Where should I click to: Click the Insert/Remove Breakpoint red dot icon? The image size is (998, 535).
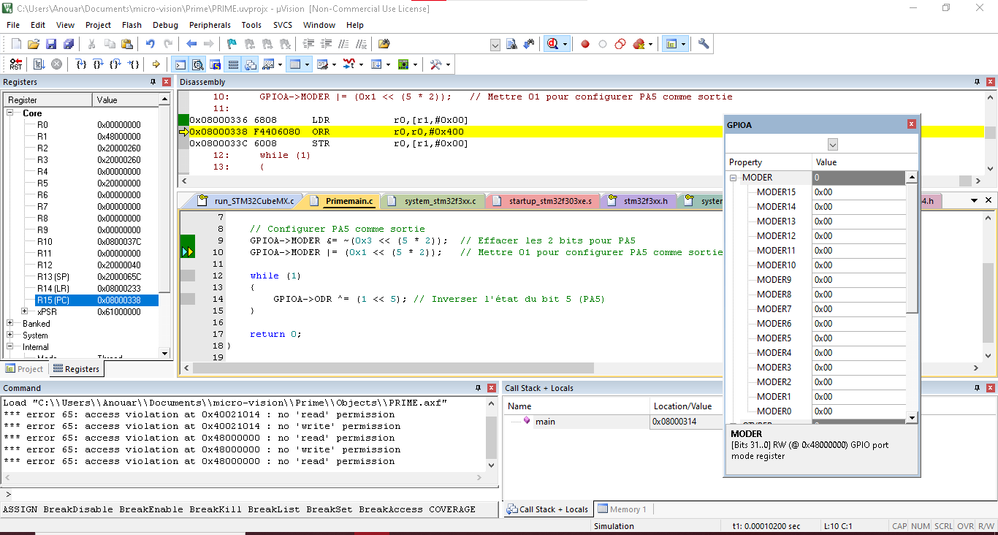(585, 44)
